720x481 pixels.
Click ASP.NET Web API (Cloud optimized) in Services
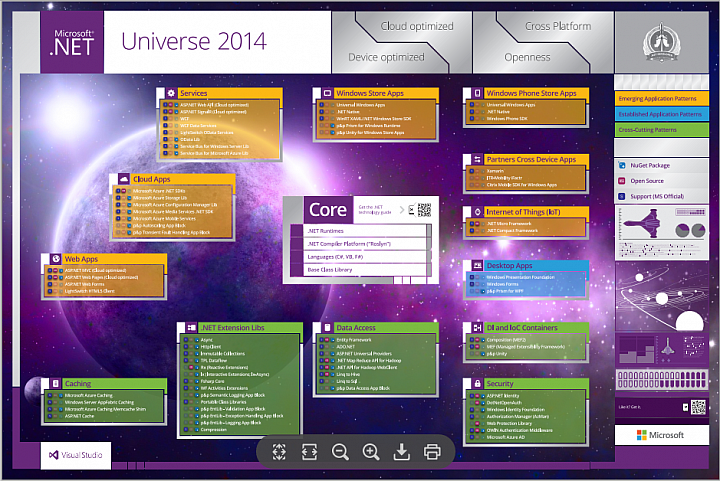(x=214, y=105)
